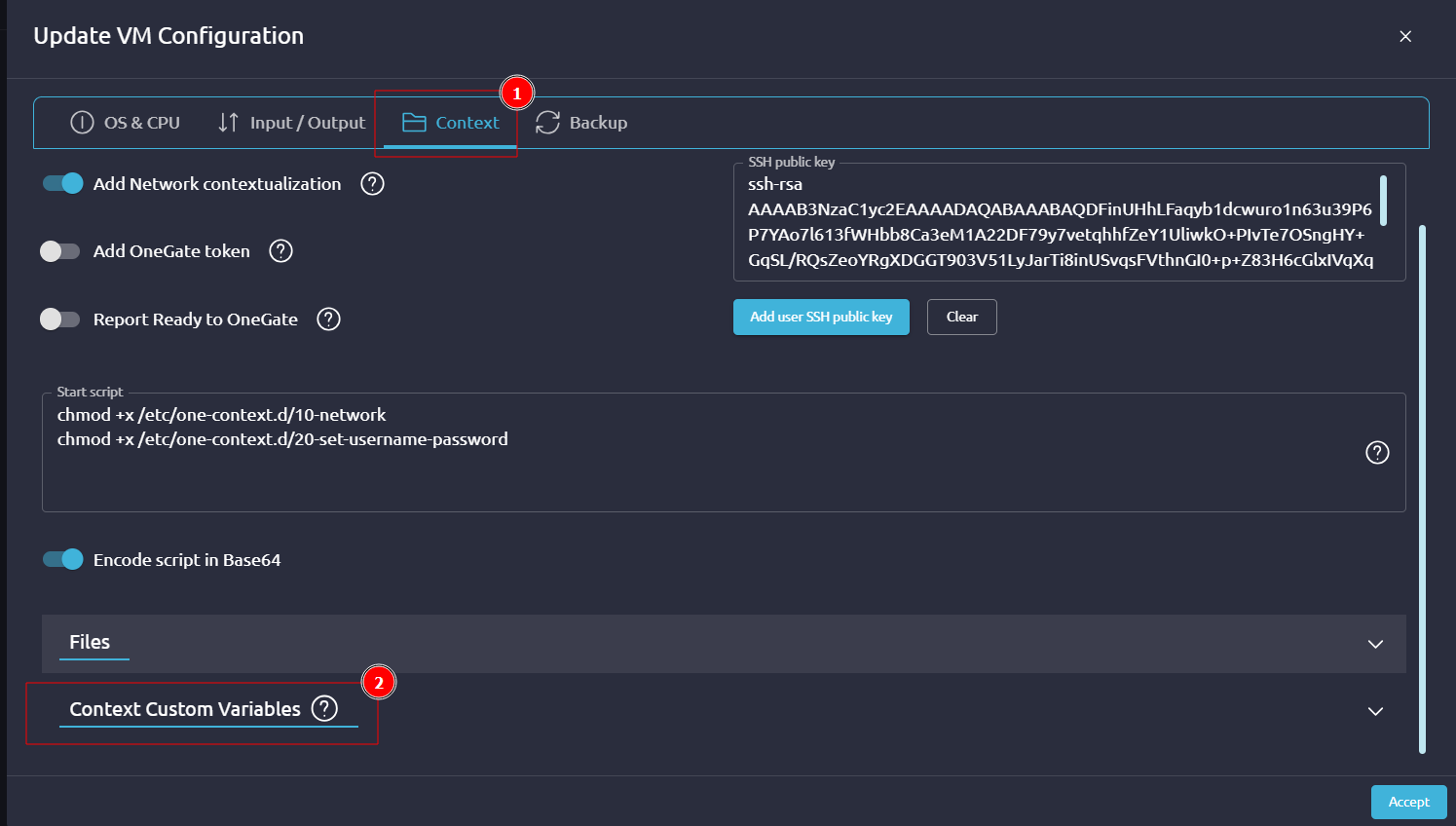Turn on Report Ready to OneGate

[60, 319]
